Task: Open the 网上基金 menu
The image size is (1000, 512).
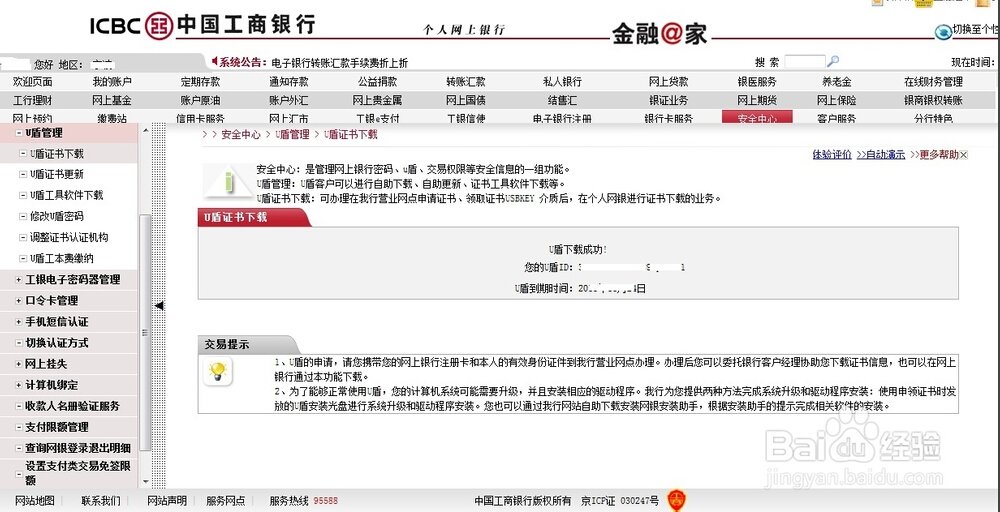Action: (112, 100)
